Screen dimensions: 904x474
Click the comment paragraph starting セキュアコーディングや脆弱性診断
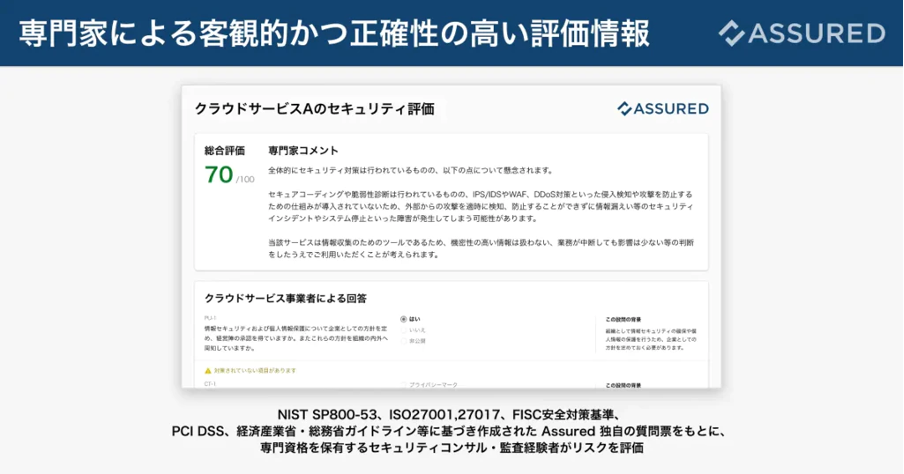click(481, 206)
